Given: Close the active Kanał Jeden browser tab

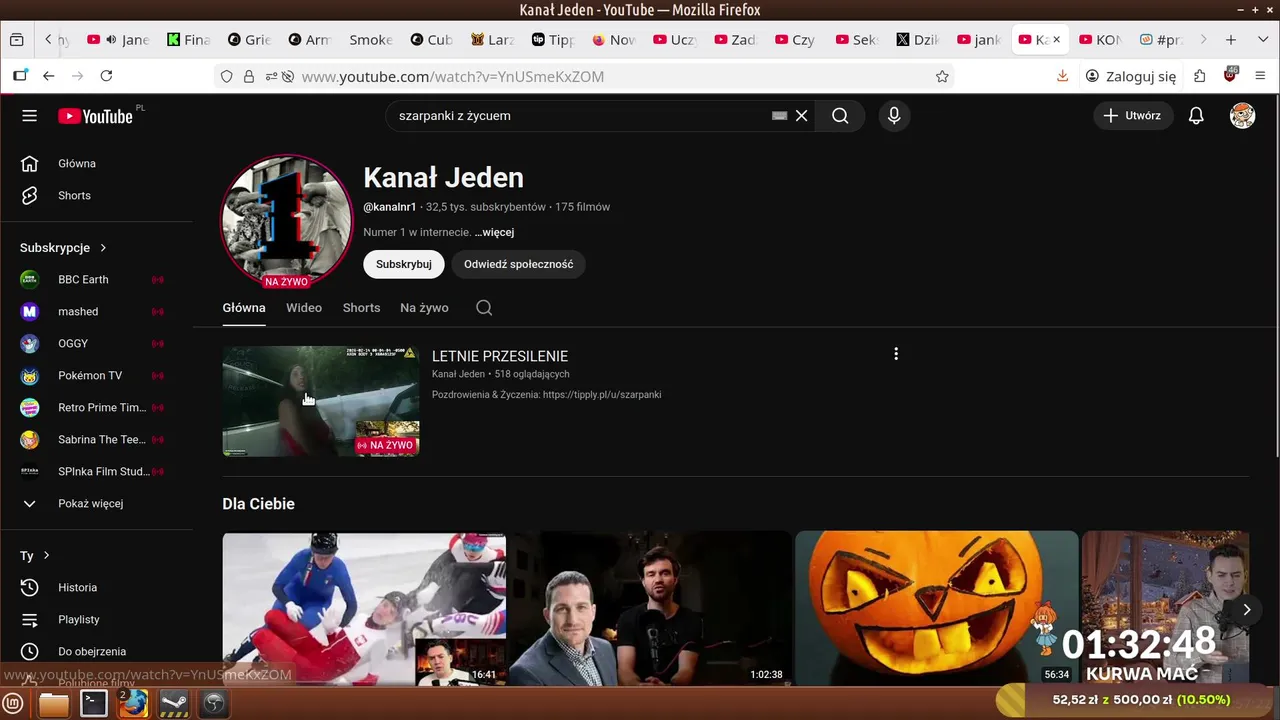Looking at the screenshot, I should (1056, 40).
